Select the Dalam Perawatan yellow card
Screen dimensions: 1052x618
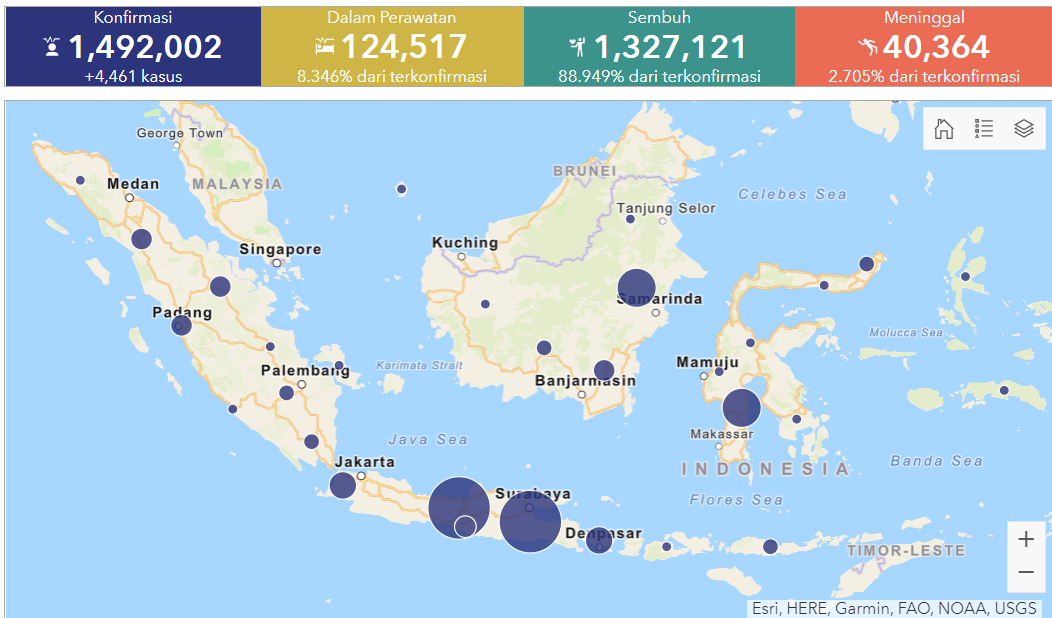392,46
